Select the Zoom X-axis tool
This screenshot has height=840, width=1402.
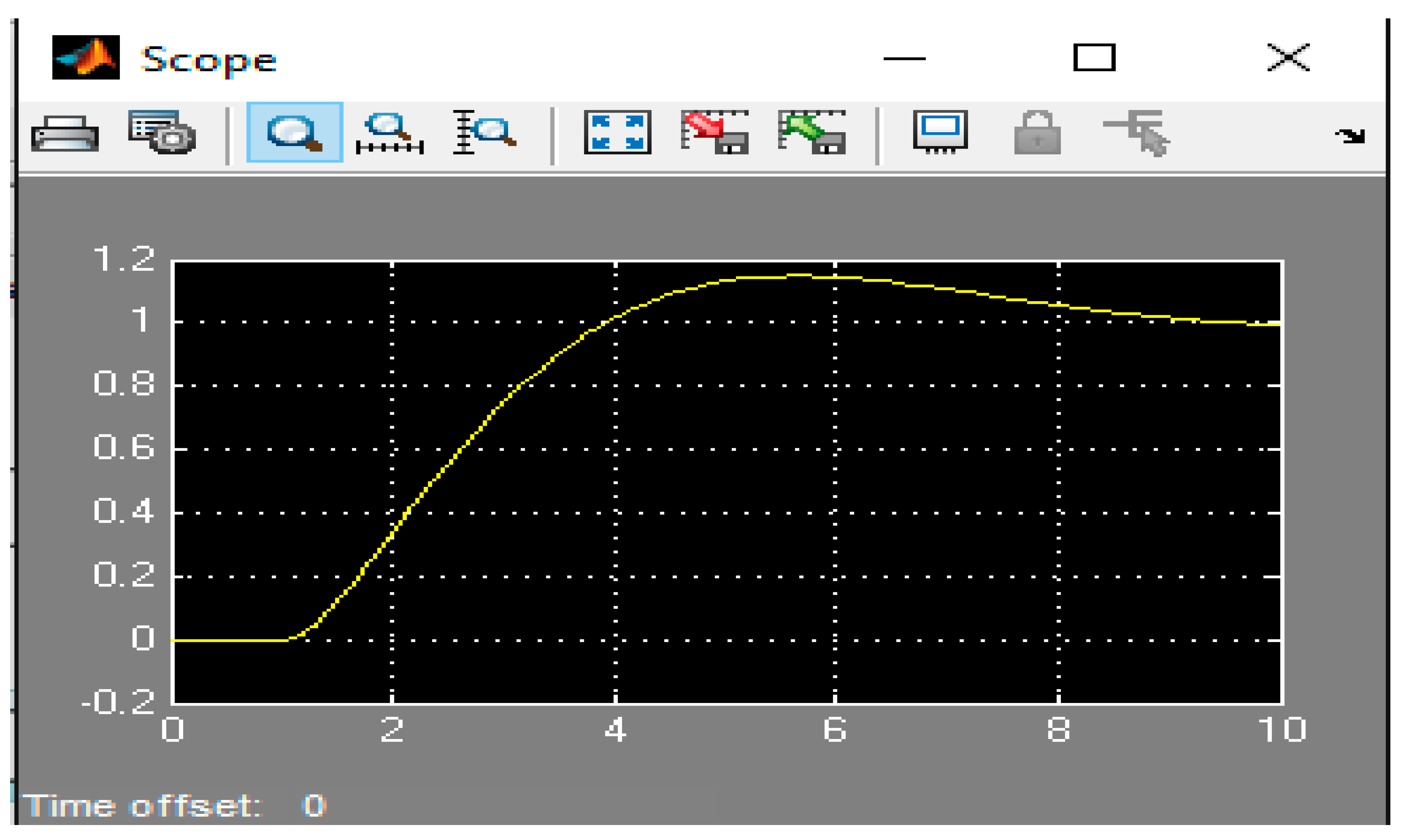[x=389, y=133]
